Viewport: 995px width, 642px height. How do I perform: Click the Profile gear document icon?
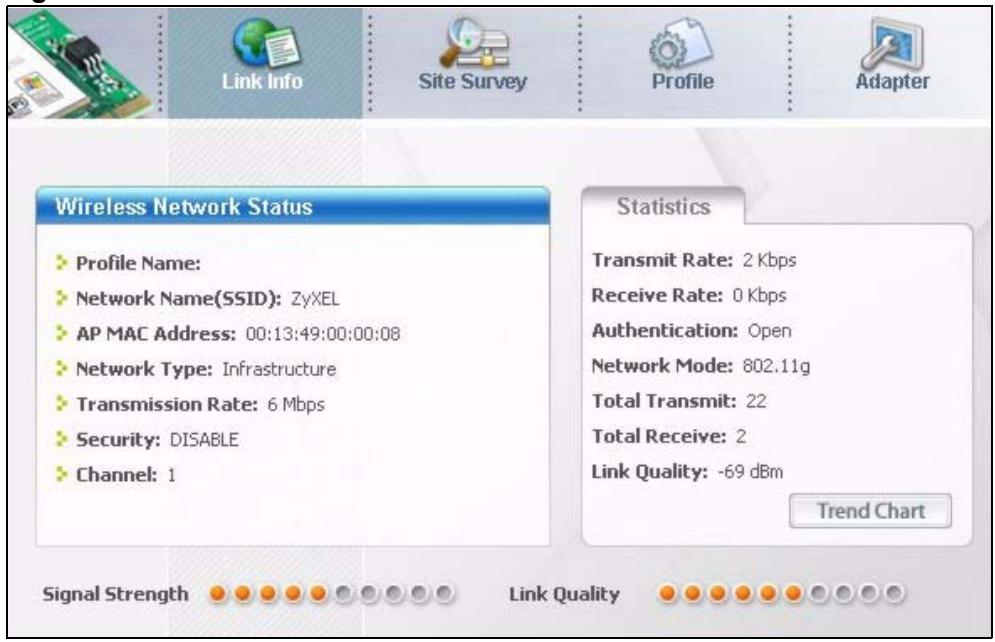click(x=681, y=43)
